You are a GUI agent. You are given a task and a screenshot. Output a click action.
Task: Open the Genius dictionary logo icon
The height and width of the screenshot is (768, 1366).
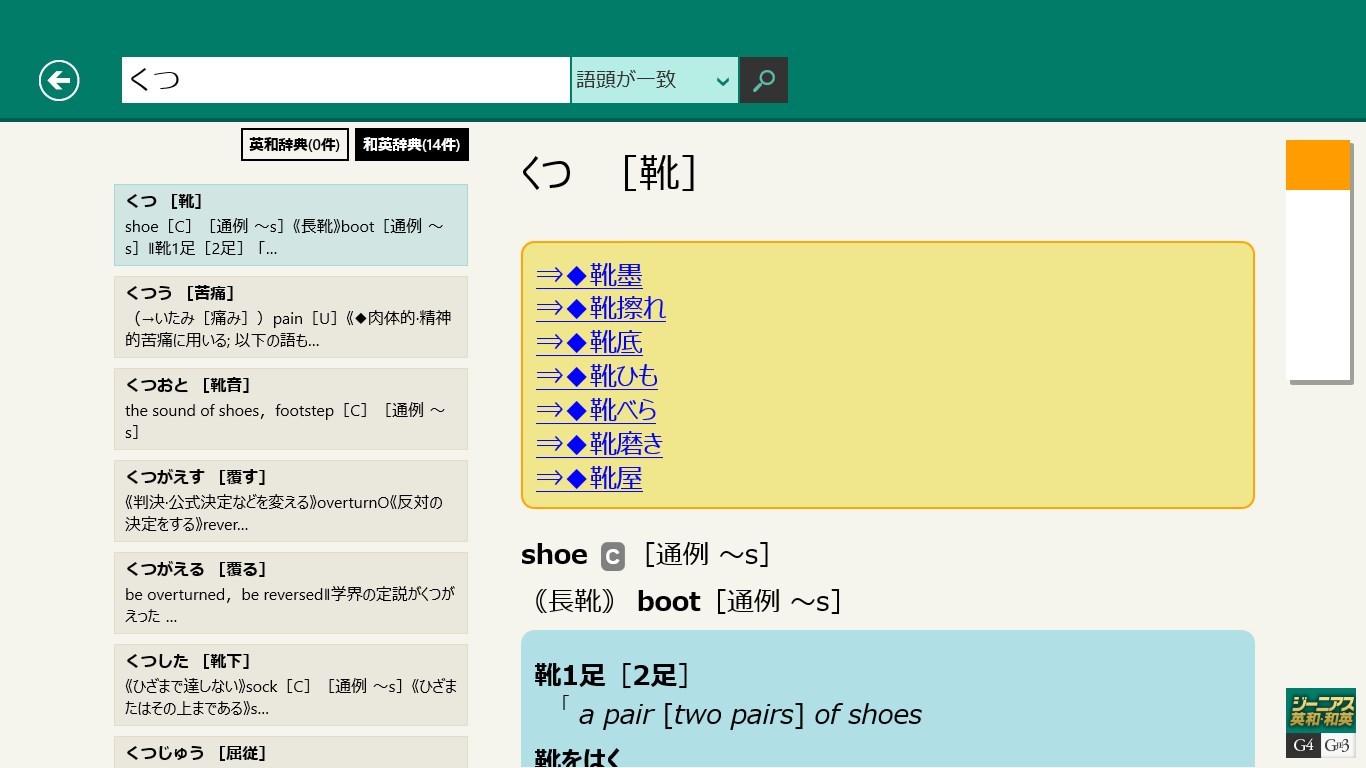(x=1321, y=711)
